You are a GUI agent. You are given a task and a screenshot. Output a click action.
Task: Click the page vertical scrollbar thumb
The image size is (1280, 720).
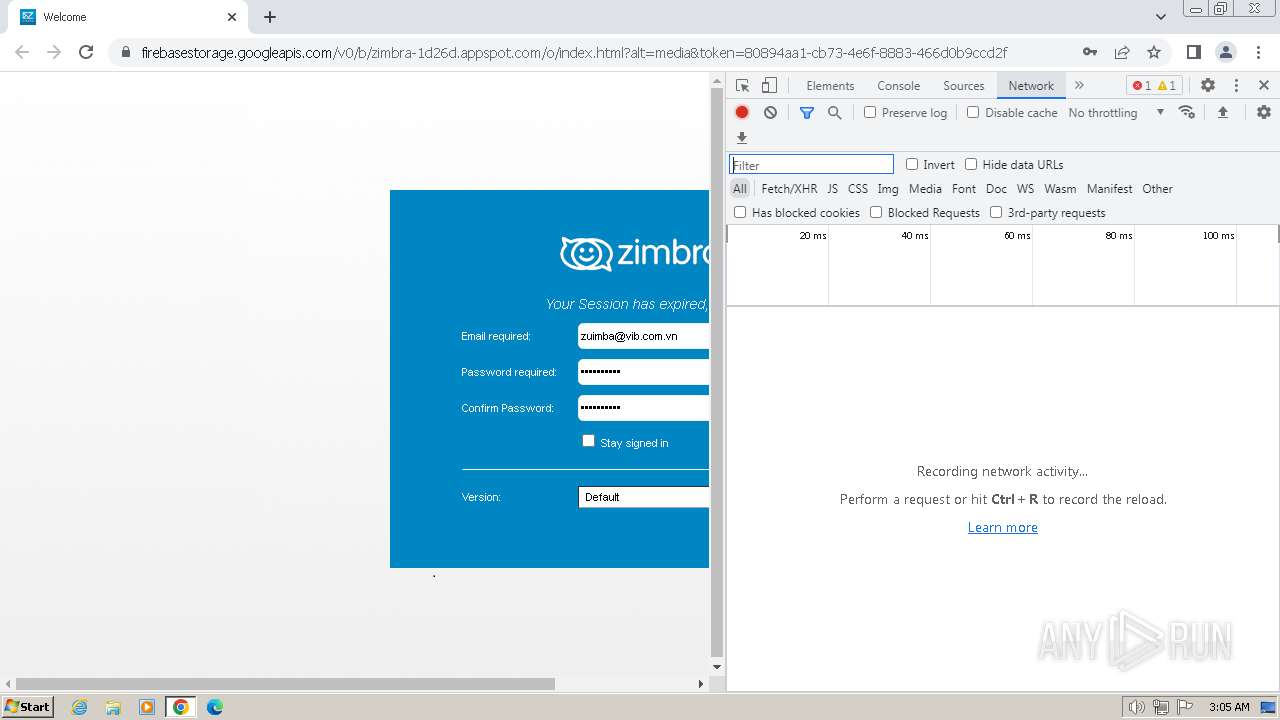tap(717, 372)
